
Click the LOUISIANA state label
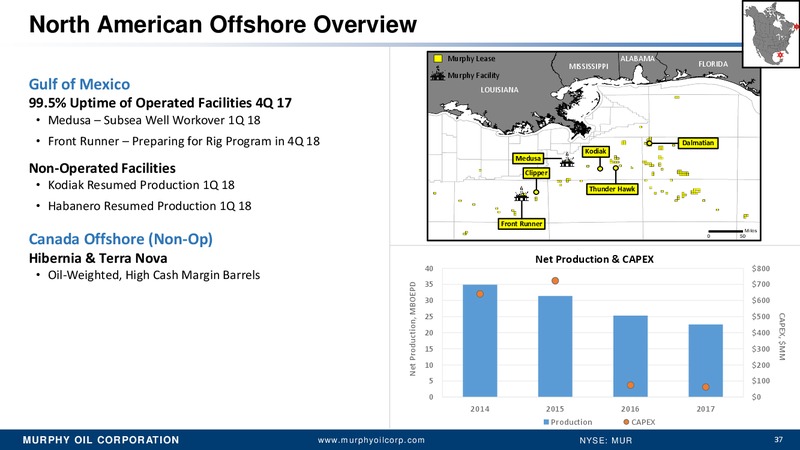[499, 90]
